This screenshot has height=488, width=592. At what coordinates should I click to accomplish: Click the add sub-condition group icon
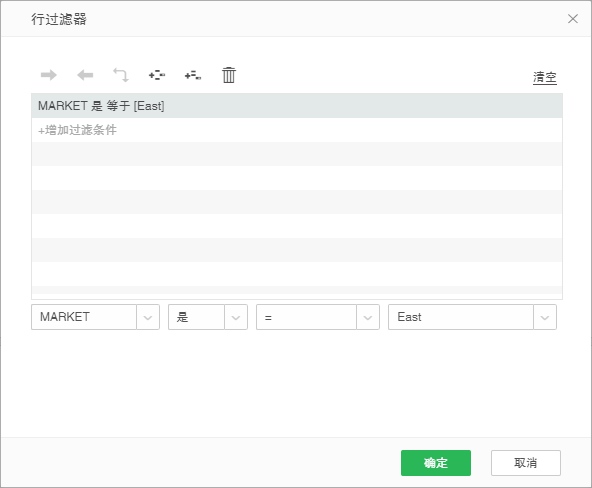(193, 75)
